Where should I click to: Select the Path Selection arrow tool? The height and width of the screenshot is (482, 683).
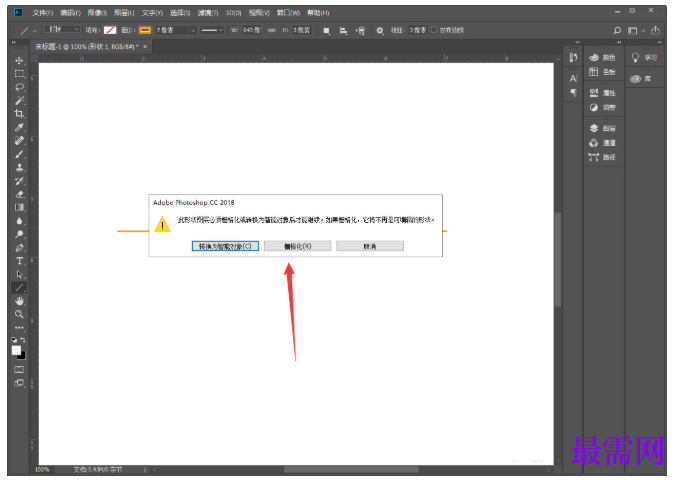(x=19, y=274)
